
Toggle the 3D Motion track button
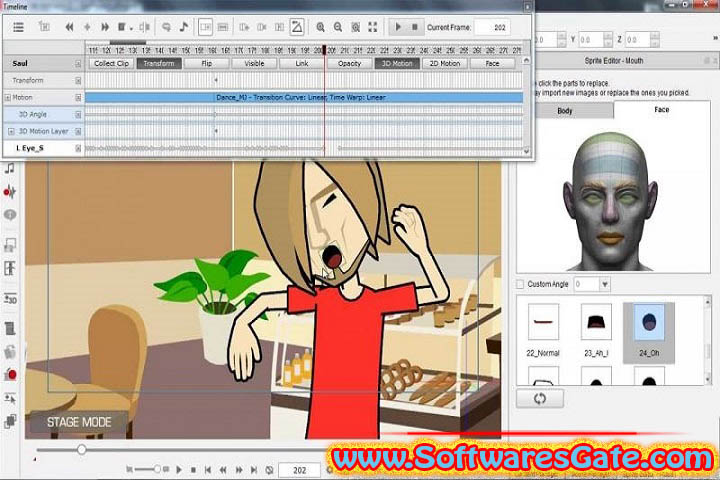[x=397, y=63]
